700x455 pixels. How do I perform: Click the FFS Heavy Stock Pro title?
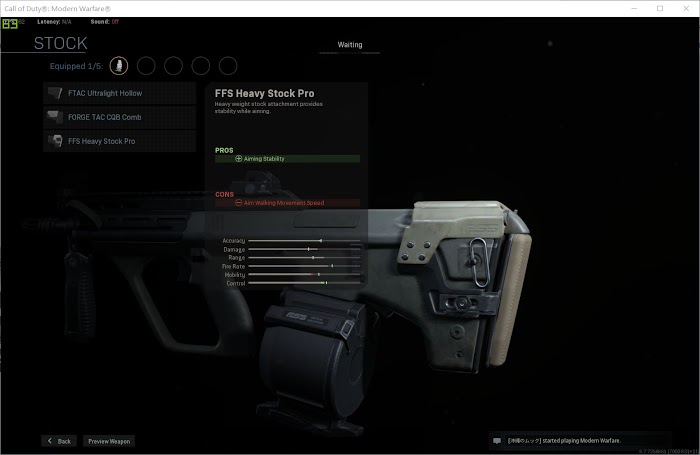point(264,93)
